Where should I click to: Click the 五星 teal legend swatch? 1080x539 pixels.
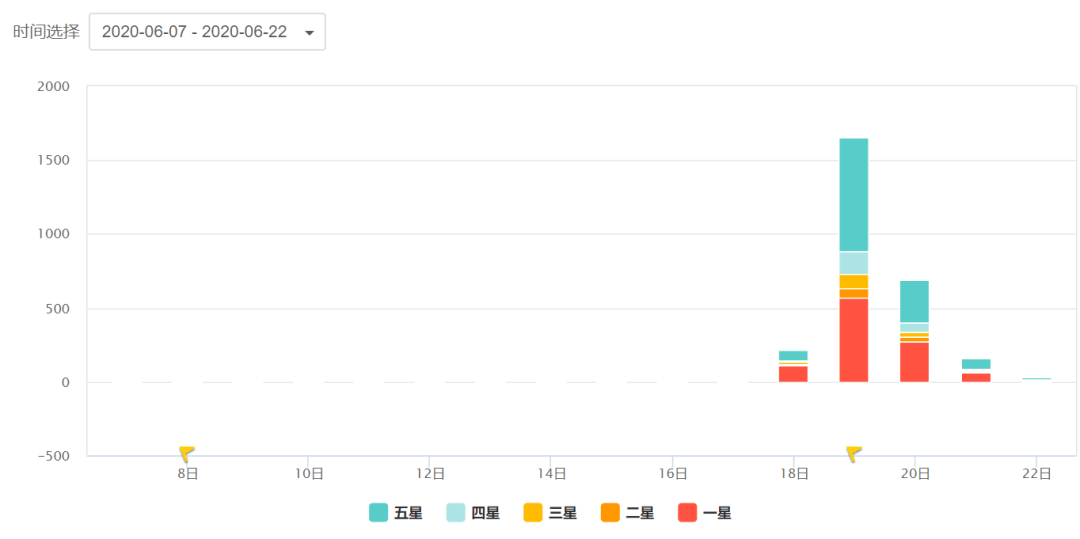[x=379, y=513]
